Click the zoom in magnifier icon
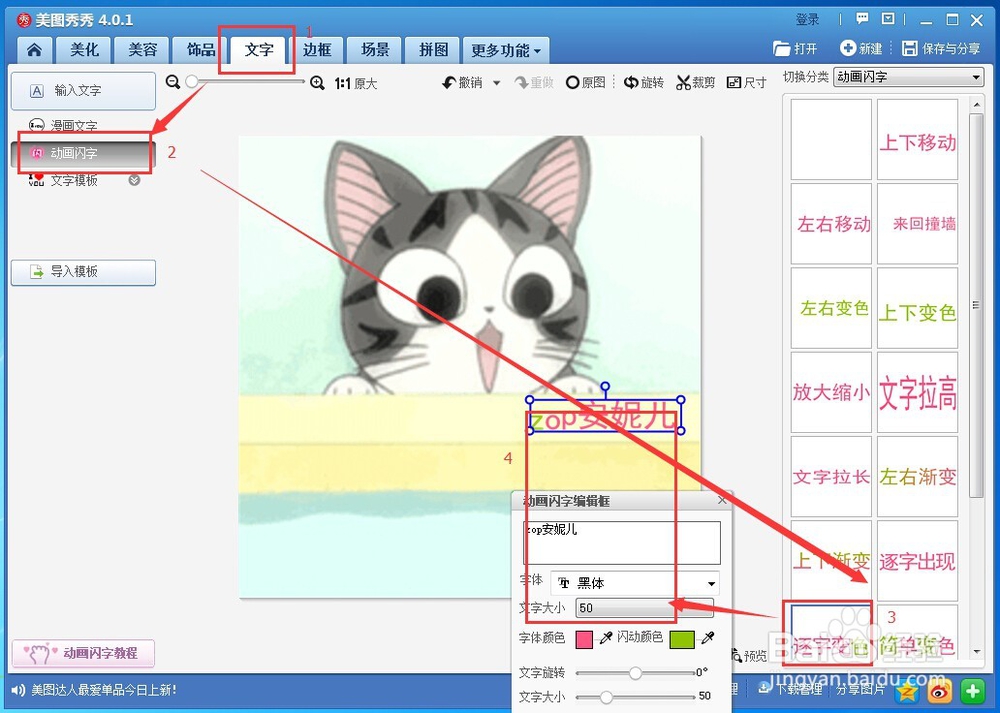The height and width of the screenshot is (713, 1000). click(x=317, y=83)
